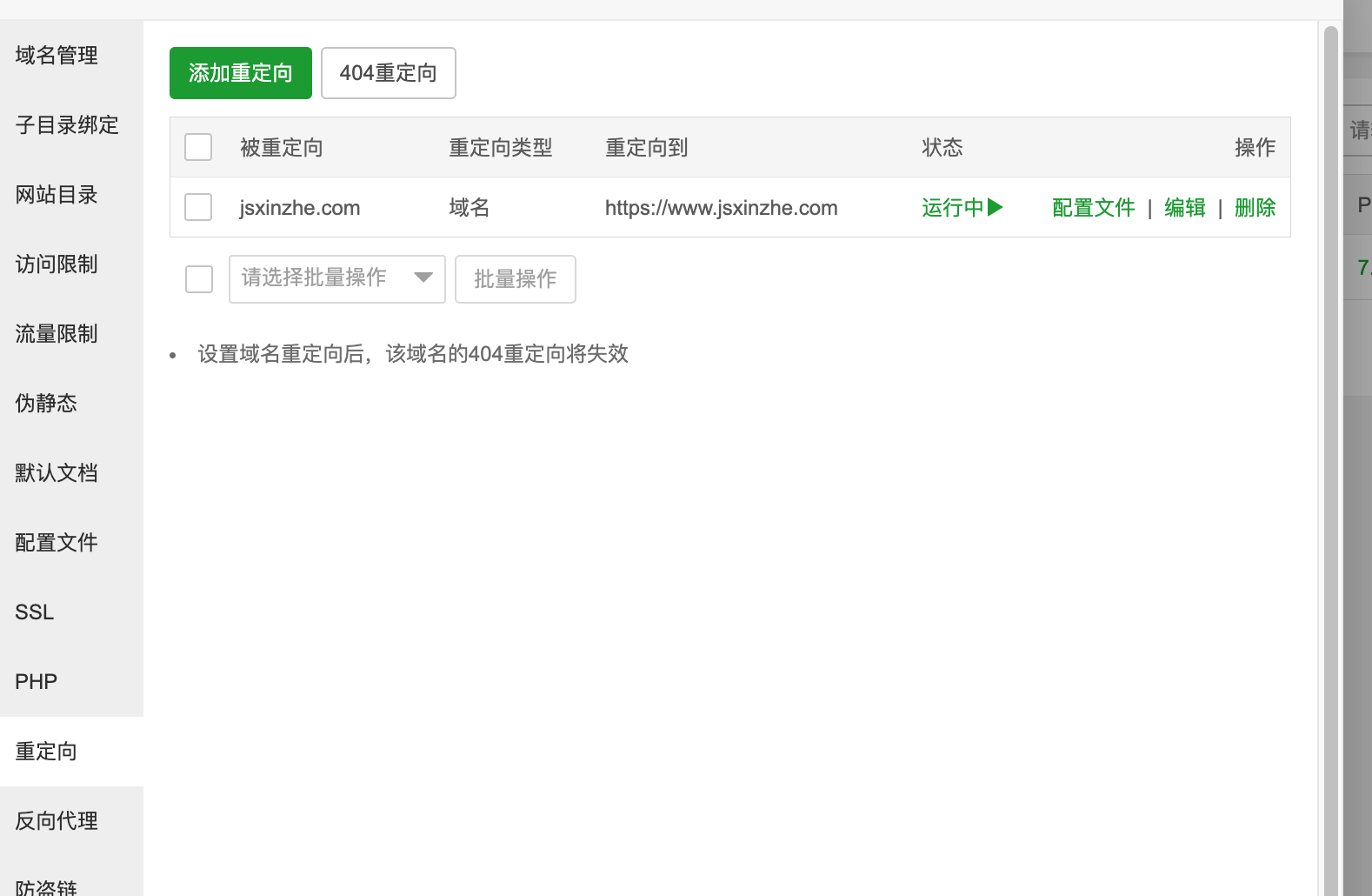Screen dimensions: 1372x896
Task: Edit the jsxinzhe.com redirect via 编辑
Action: (1185, 207)
